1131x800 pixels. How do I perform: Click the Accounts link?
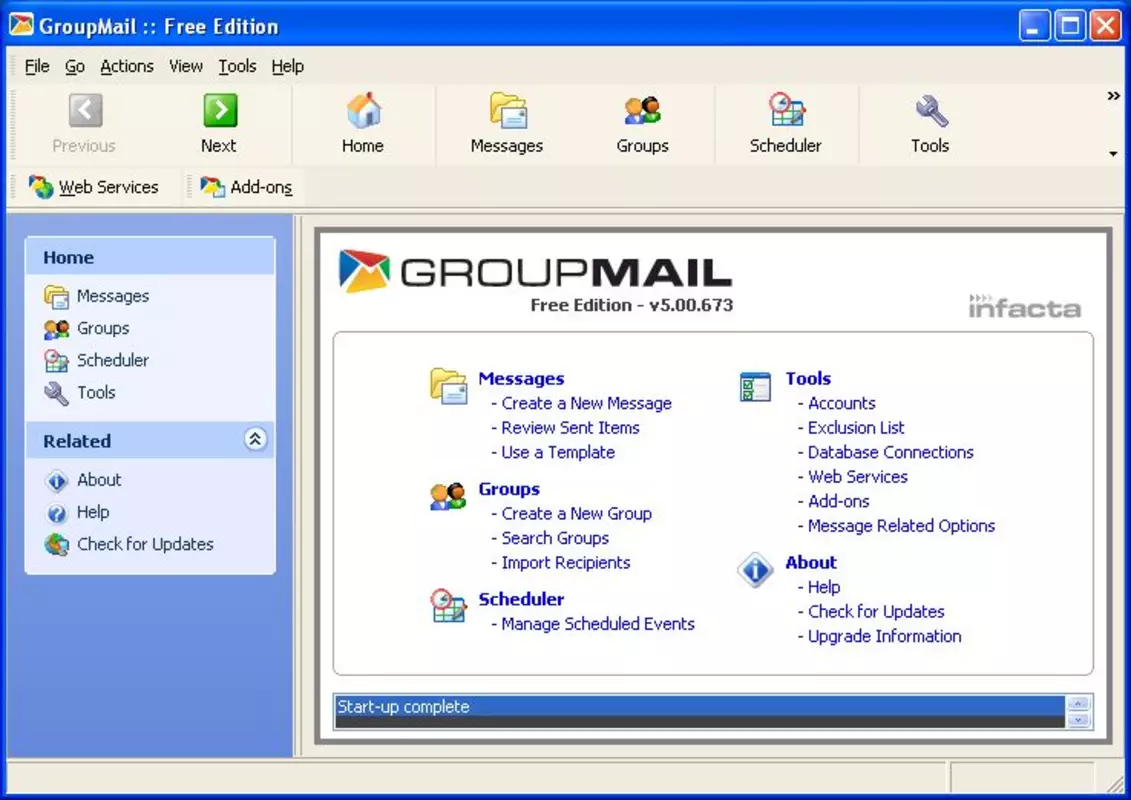[x=842, y=403]
